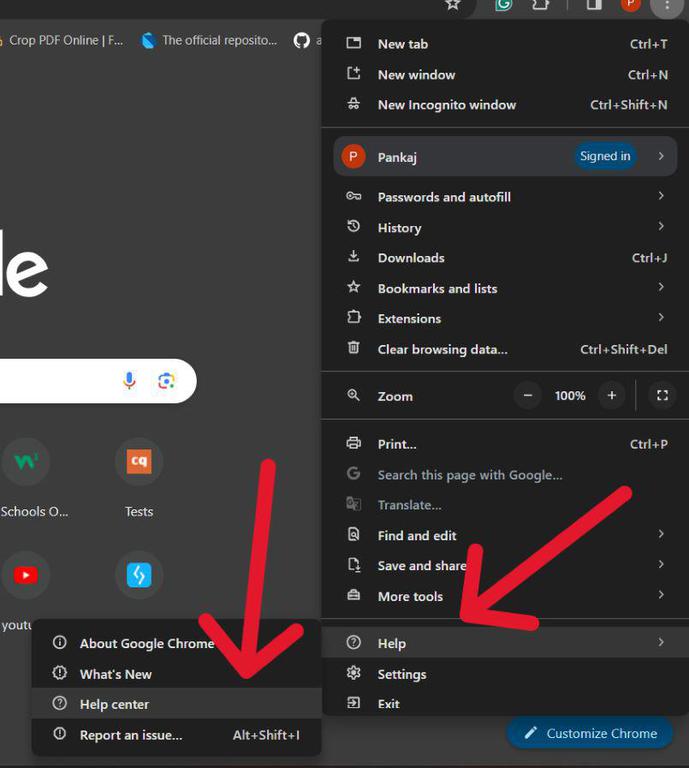Viewport: 689px width, 768px height.
Task: Select Help center in submenu
Action: click(x=177, y=704)
